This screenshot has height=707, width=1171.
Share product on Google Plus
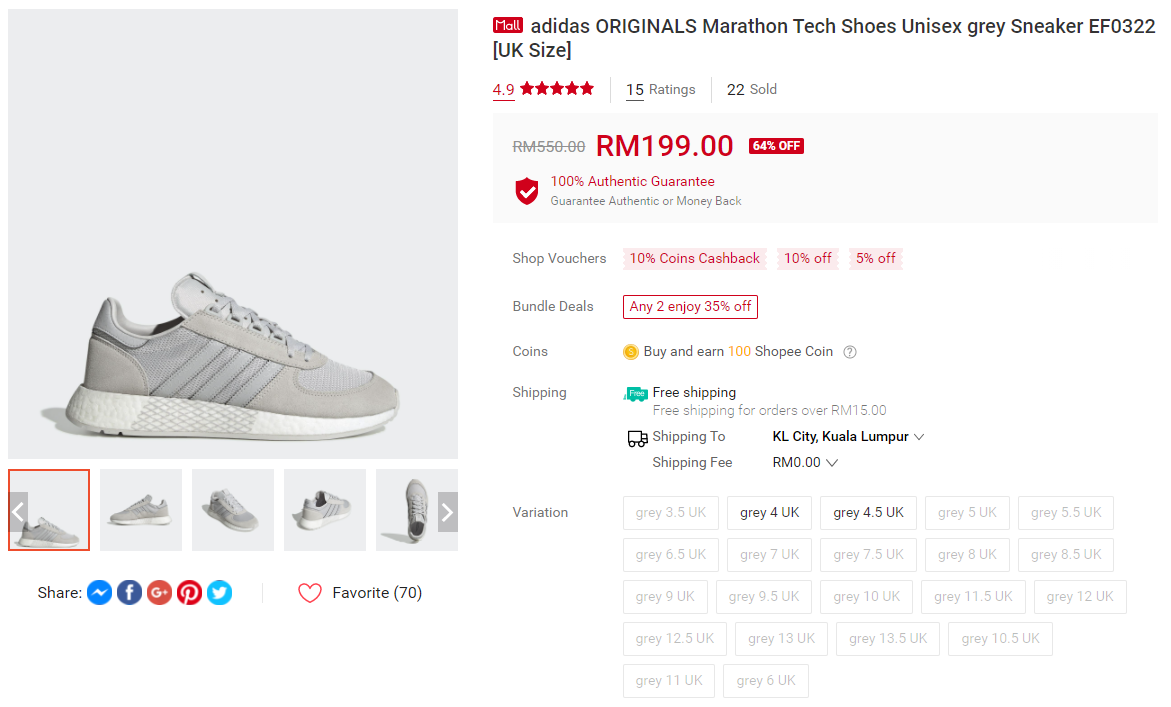(x=159, y=593)
